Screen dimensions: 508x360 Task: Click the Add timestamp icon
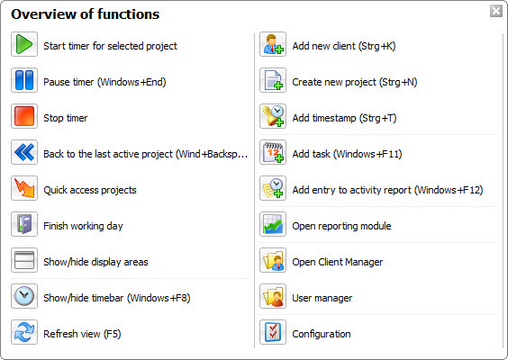[273, 116]
